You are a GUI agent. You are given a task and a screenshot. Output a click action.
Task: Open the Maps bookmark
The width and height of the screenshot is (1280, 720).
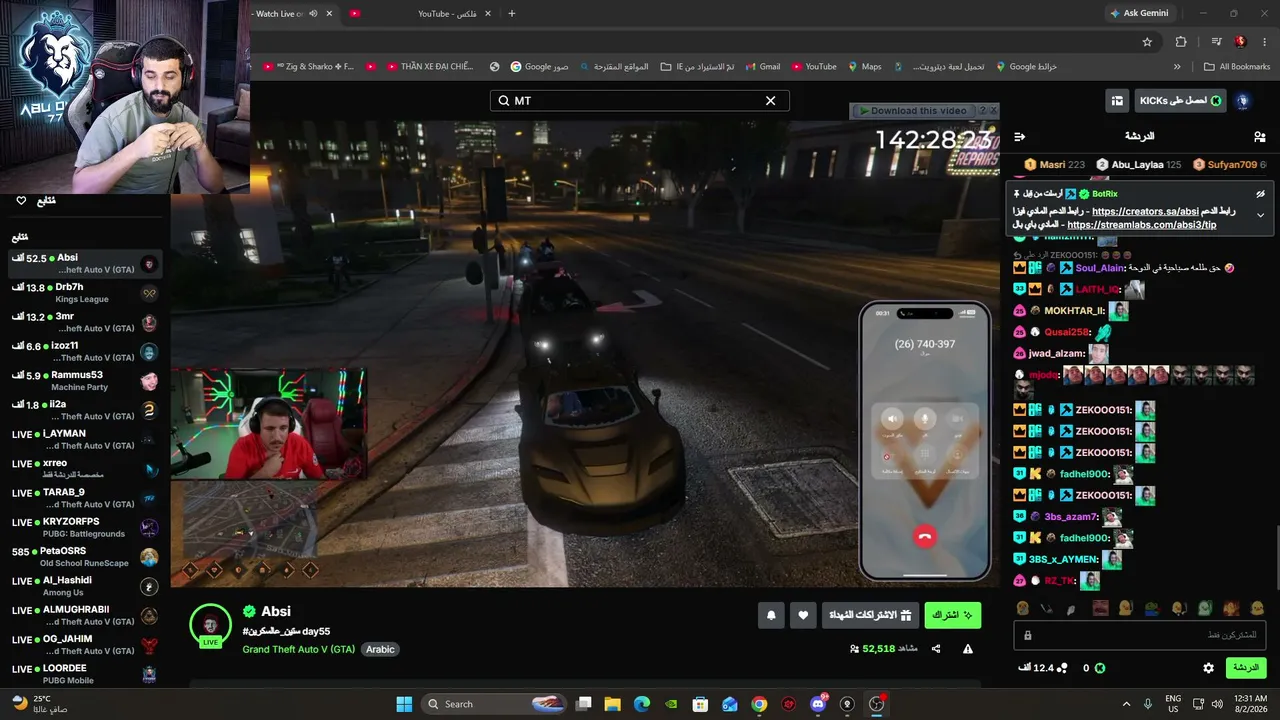point(865,67)
